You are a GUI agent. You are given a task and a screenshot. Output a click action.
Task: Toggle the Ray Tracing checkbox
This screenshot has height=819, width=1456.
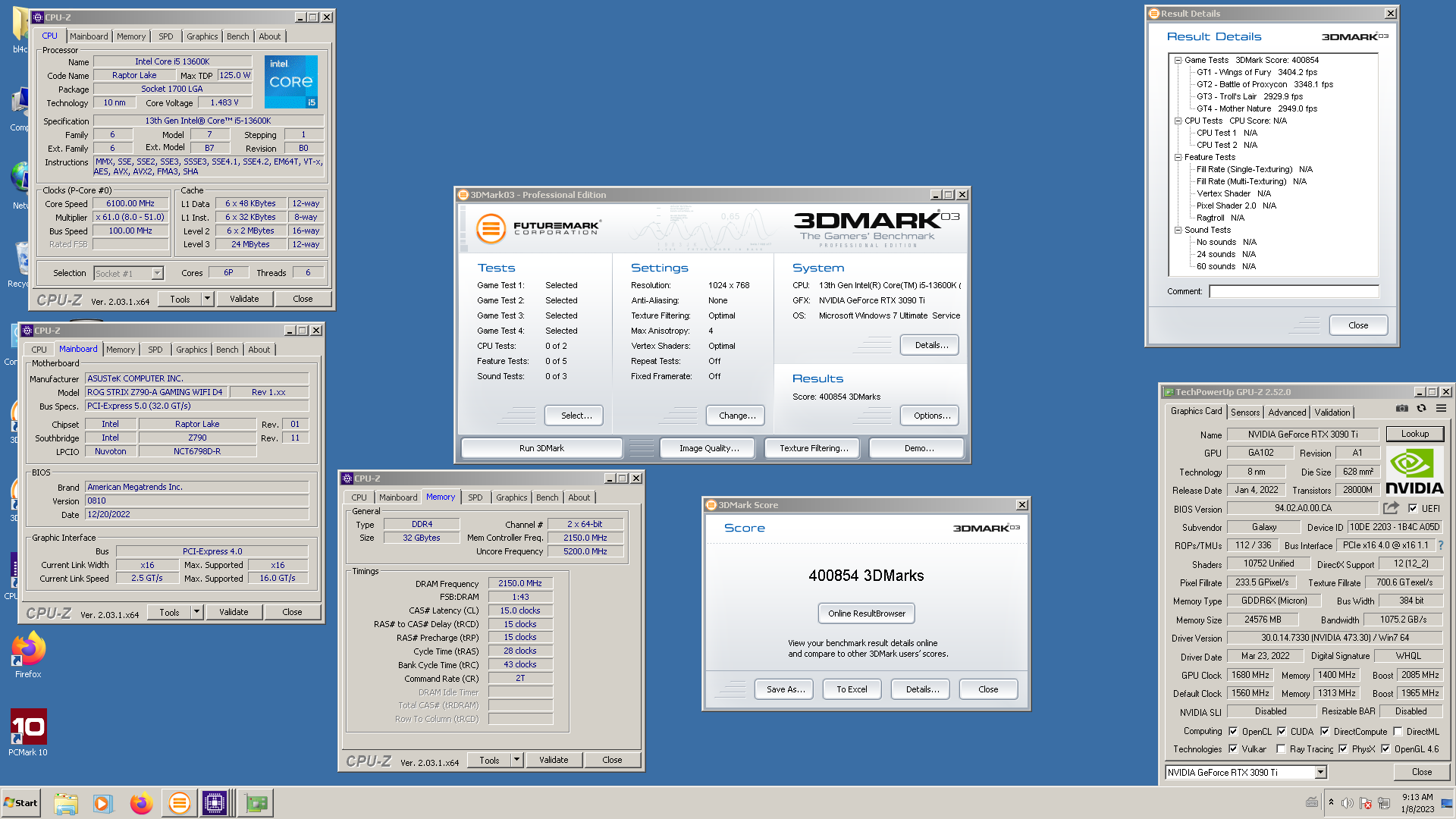1281,748
